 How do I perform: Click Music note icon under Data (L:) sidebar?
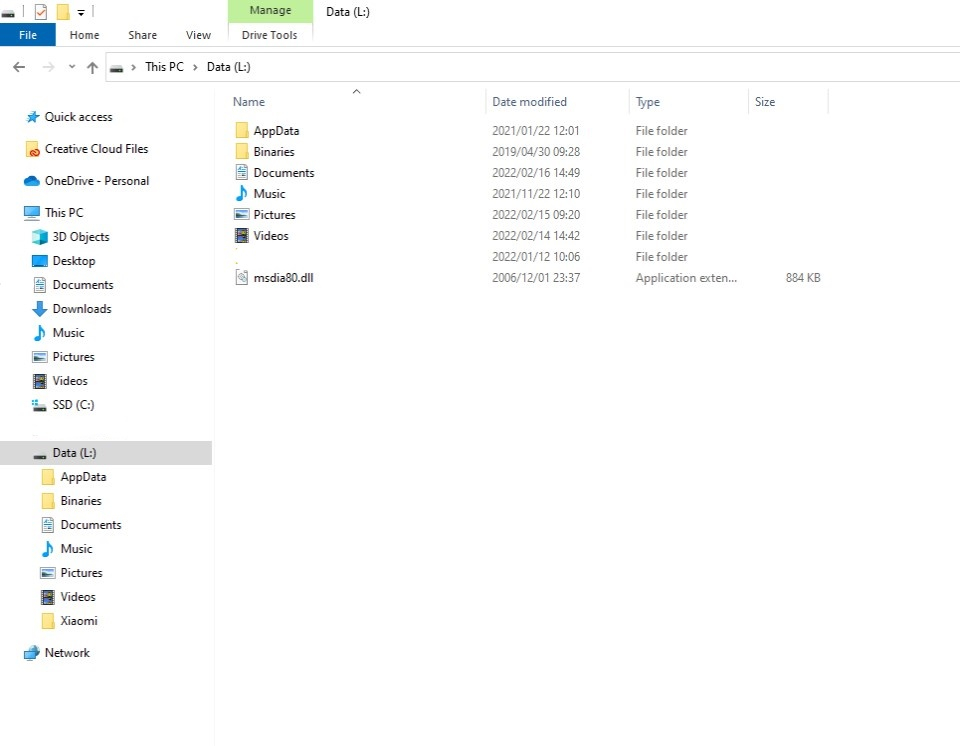pyautogui.click(x=48, y=549)
